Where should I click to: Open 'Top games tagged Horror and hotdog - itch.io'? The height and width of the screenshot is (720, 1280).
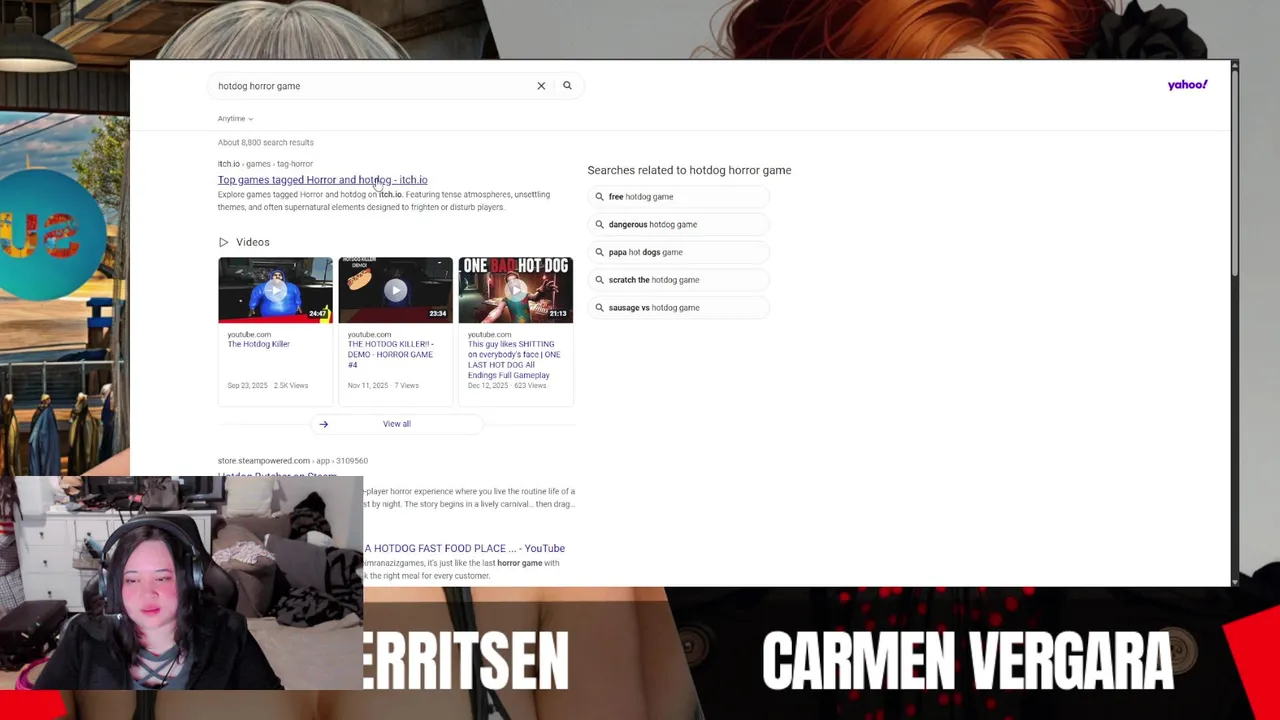pyautogui.click(x=322, y=180)
